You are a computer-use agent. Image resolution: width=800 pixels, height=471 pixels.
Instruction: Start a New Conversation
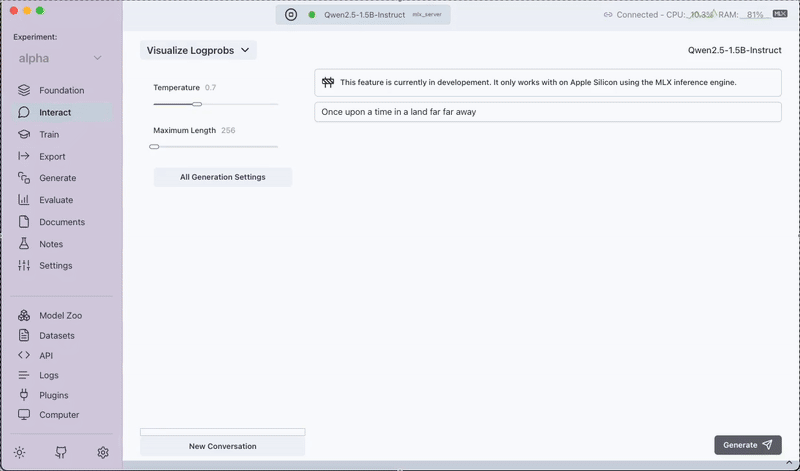coord(222,446)
